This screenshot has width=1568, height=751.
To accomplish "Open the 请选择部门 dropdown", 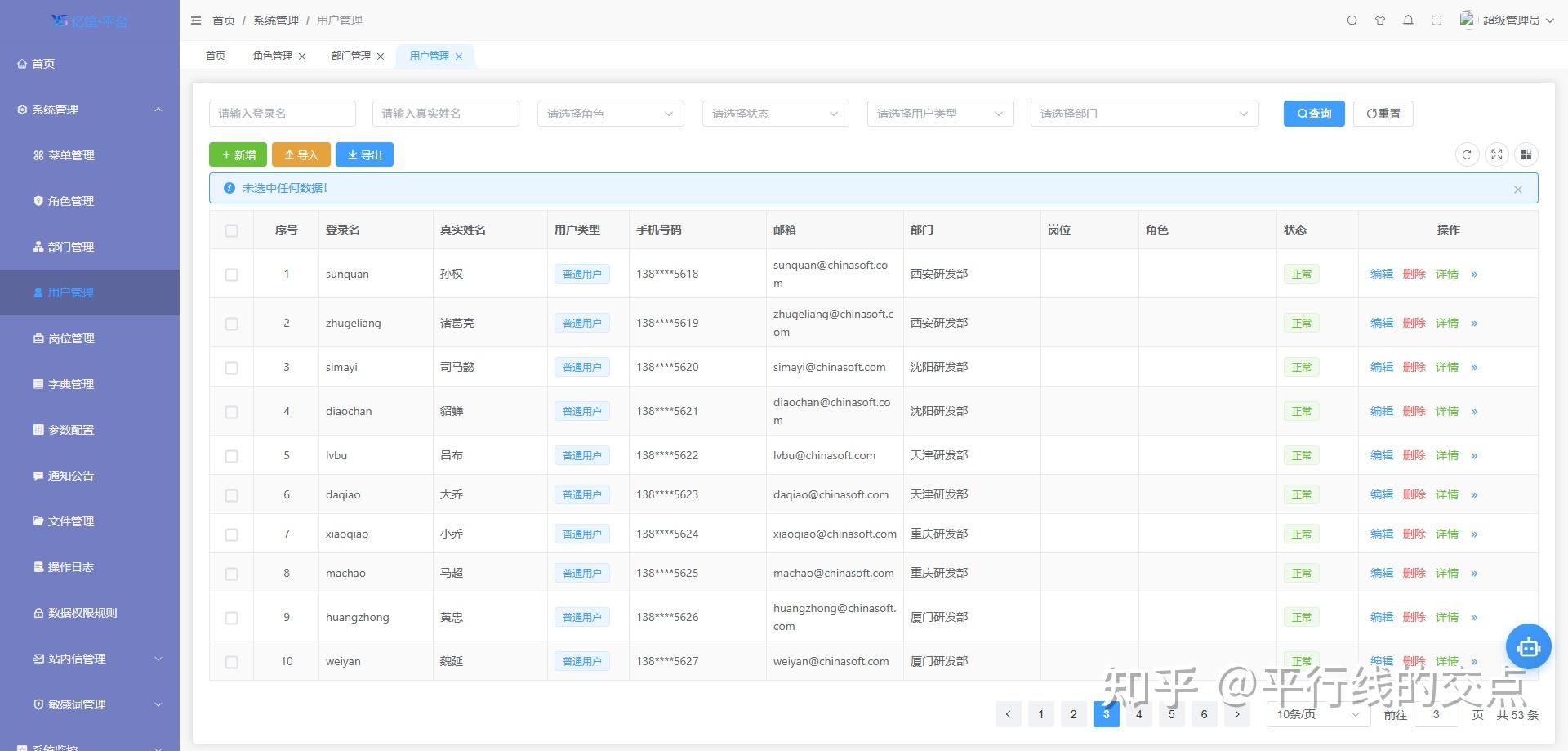I will point(1144,114).
